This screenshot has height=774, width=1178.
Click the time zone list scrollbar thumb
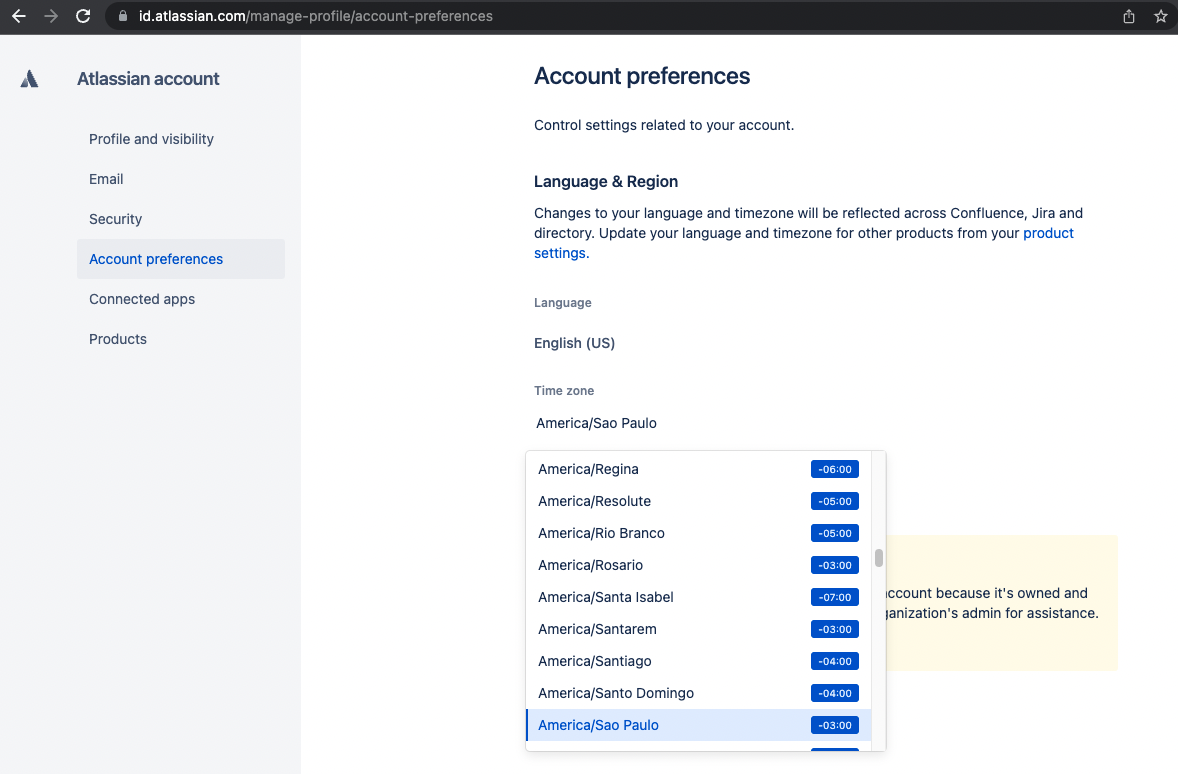coord(878,558)
